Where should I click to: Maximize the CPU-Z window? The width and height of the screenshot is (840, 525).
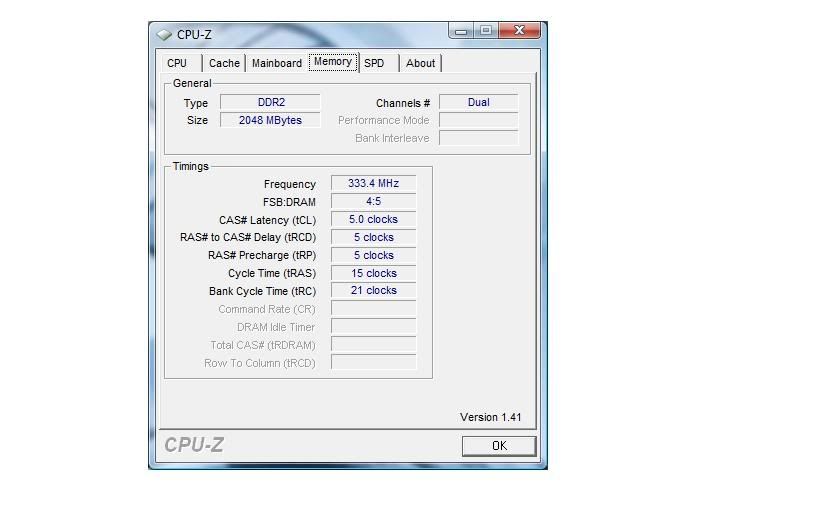[486, 31]
